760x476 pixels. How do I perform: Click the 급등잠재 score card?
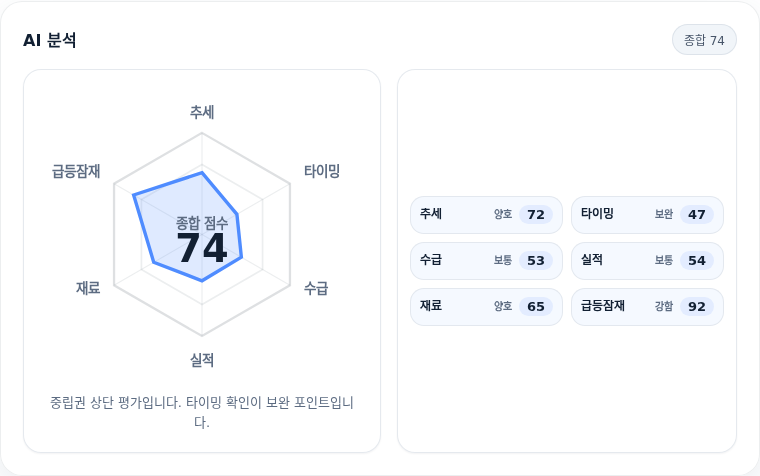point(647,307)
